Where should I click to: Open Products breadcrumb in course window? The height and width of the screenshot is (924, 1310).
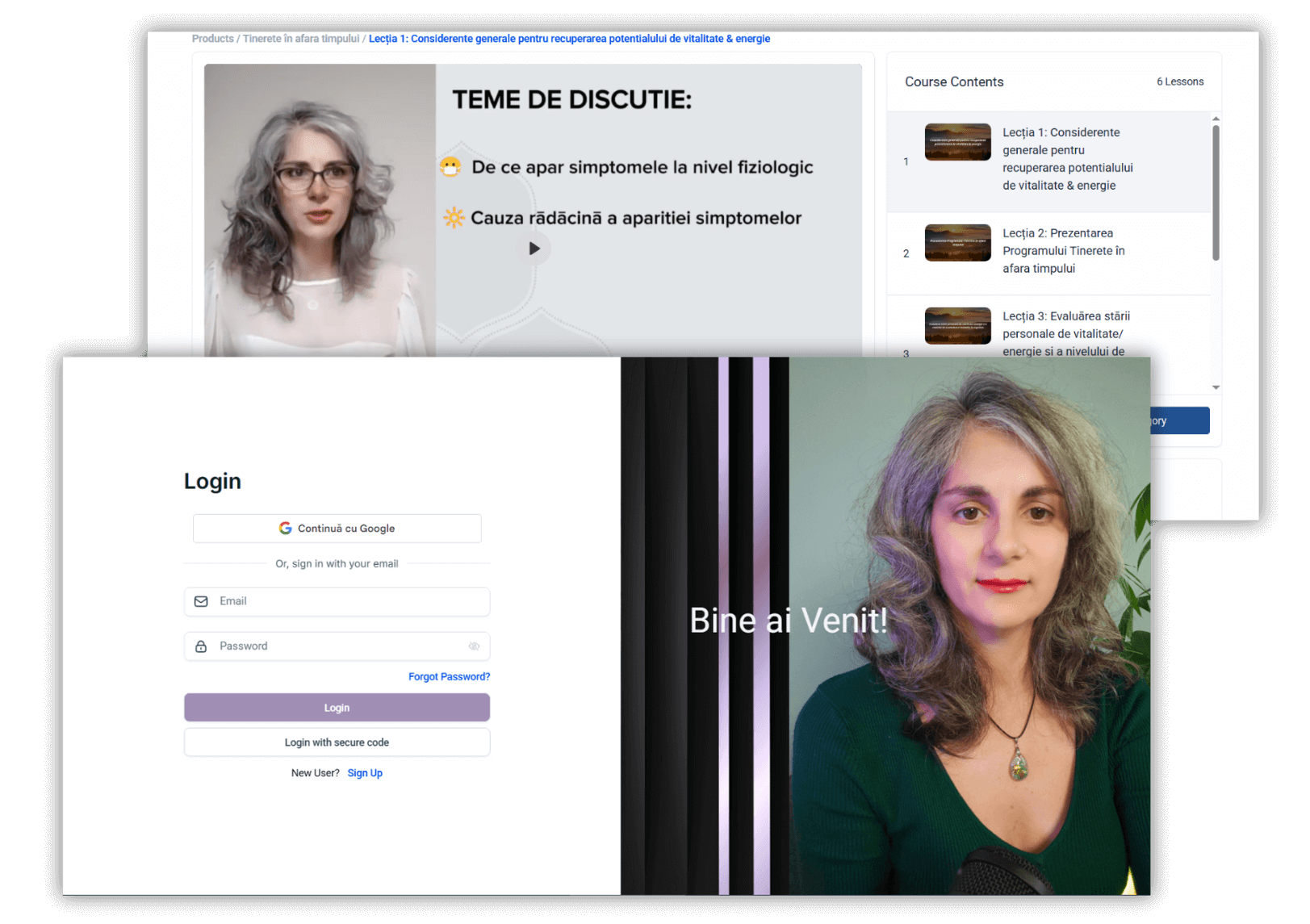[212, 39]
